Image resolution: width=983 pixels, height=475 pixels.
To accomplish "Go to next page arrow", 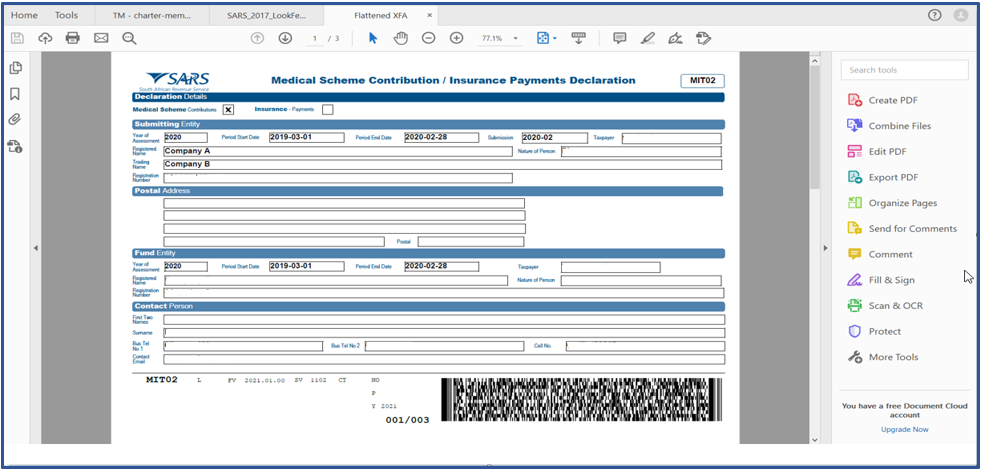I will click(x=285, y=38).
